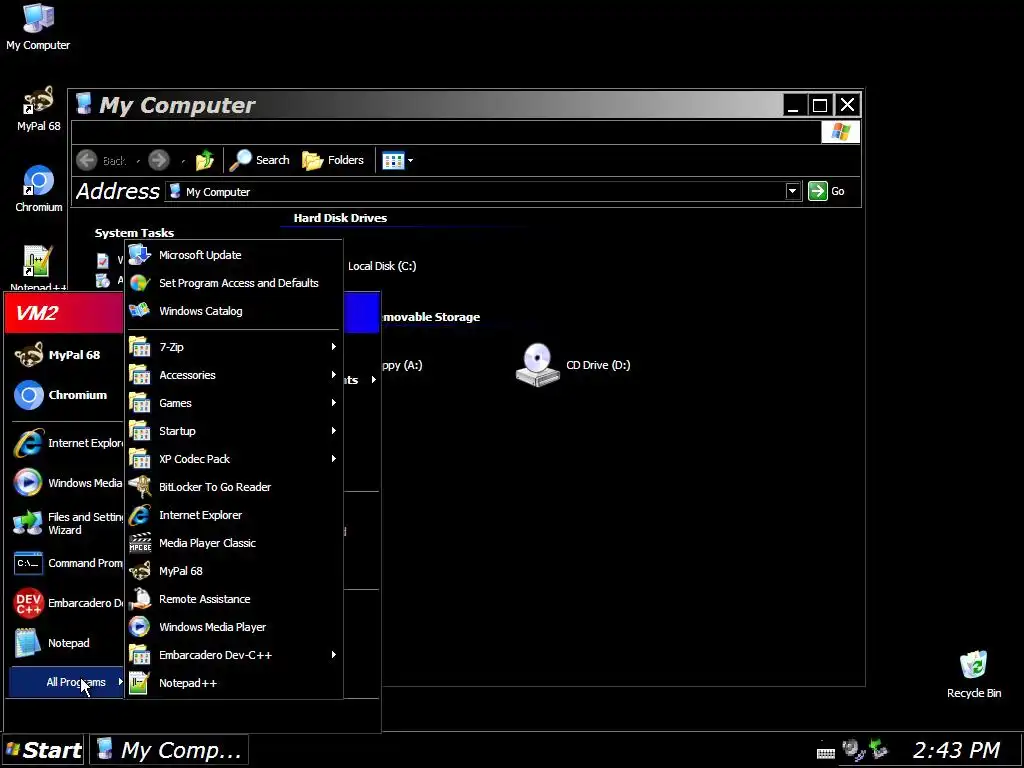Click the Forward arrow button in My Computer

coord(159,160)
